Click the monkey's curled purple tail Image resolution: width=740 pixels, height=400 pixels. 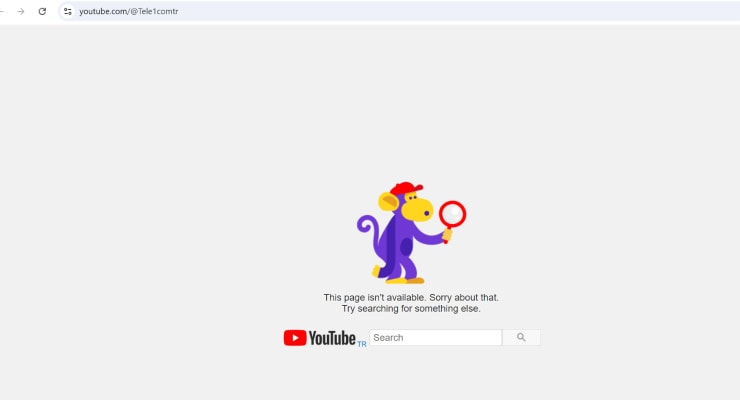click(x=365, y=228)
